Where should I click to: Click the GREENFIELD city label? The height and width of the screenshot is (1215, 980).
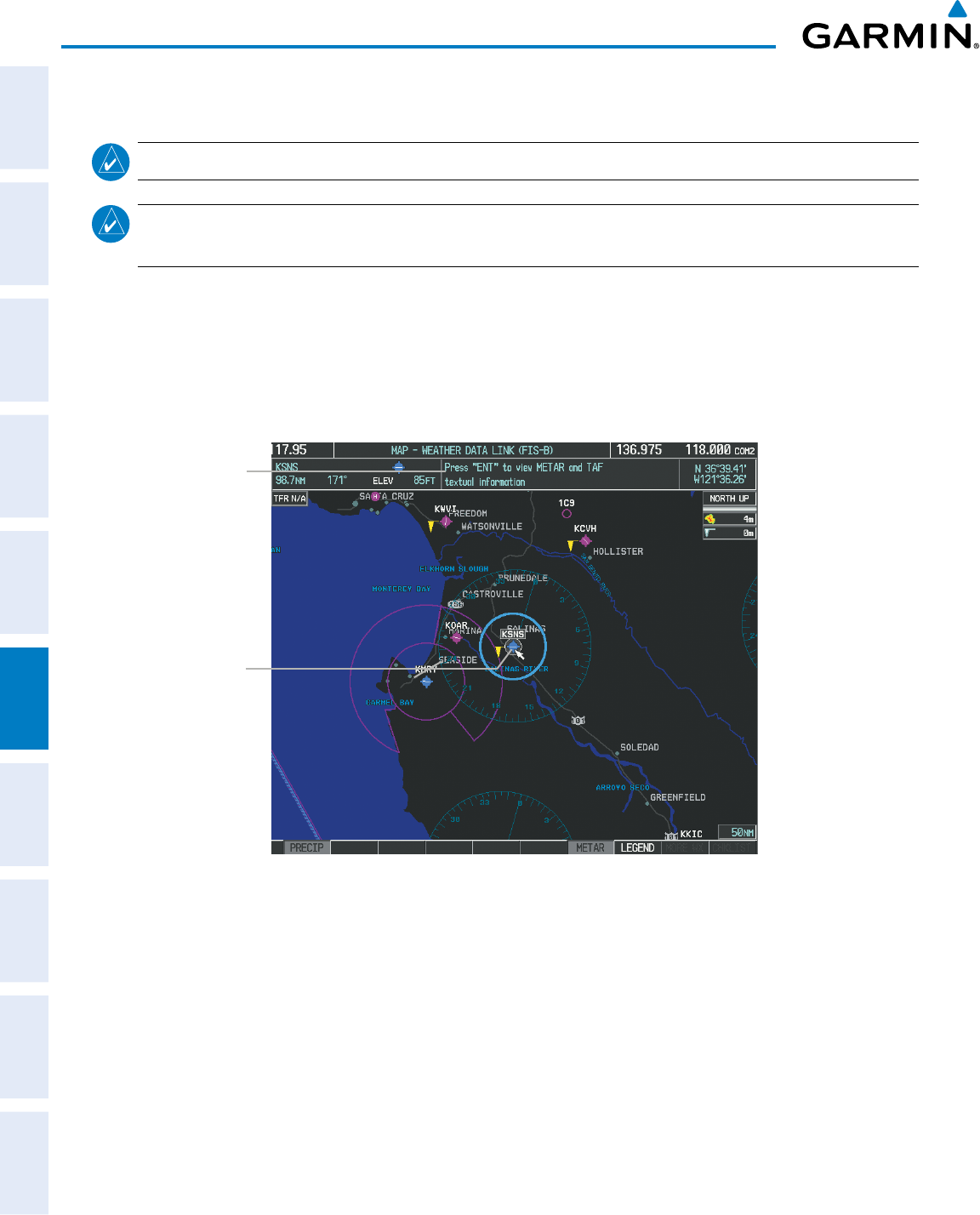678,797
